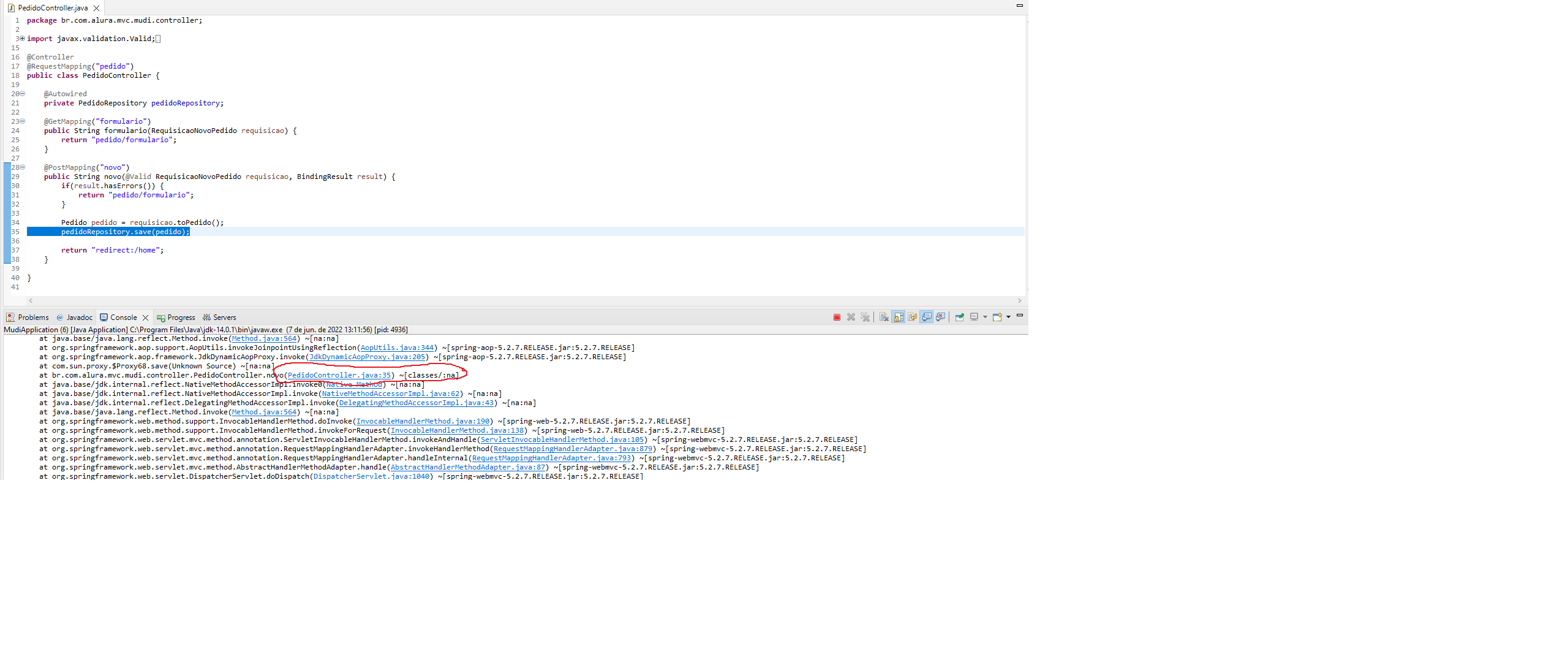Open the InvocableHandlerMethod.java:190 link
Viewport: 1568px width, 662px height.
pos(423,421)
